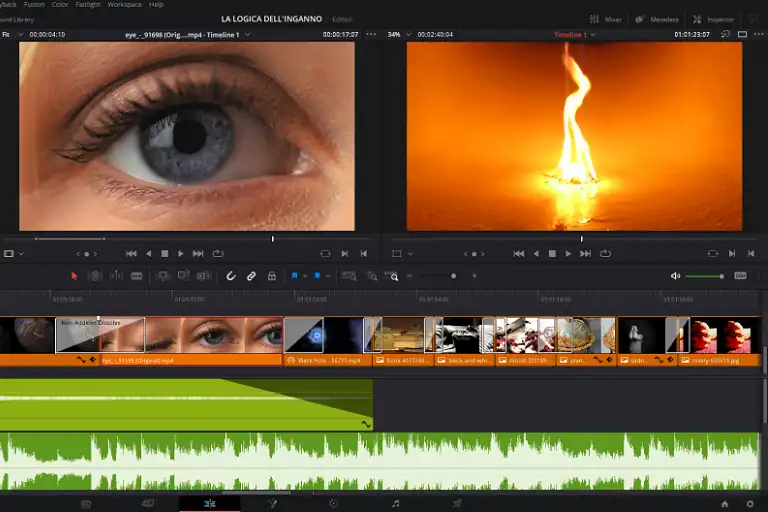
Task: Open the Deliver page rocket icon
Action: pyautogui.click(x=457, y=504)
